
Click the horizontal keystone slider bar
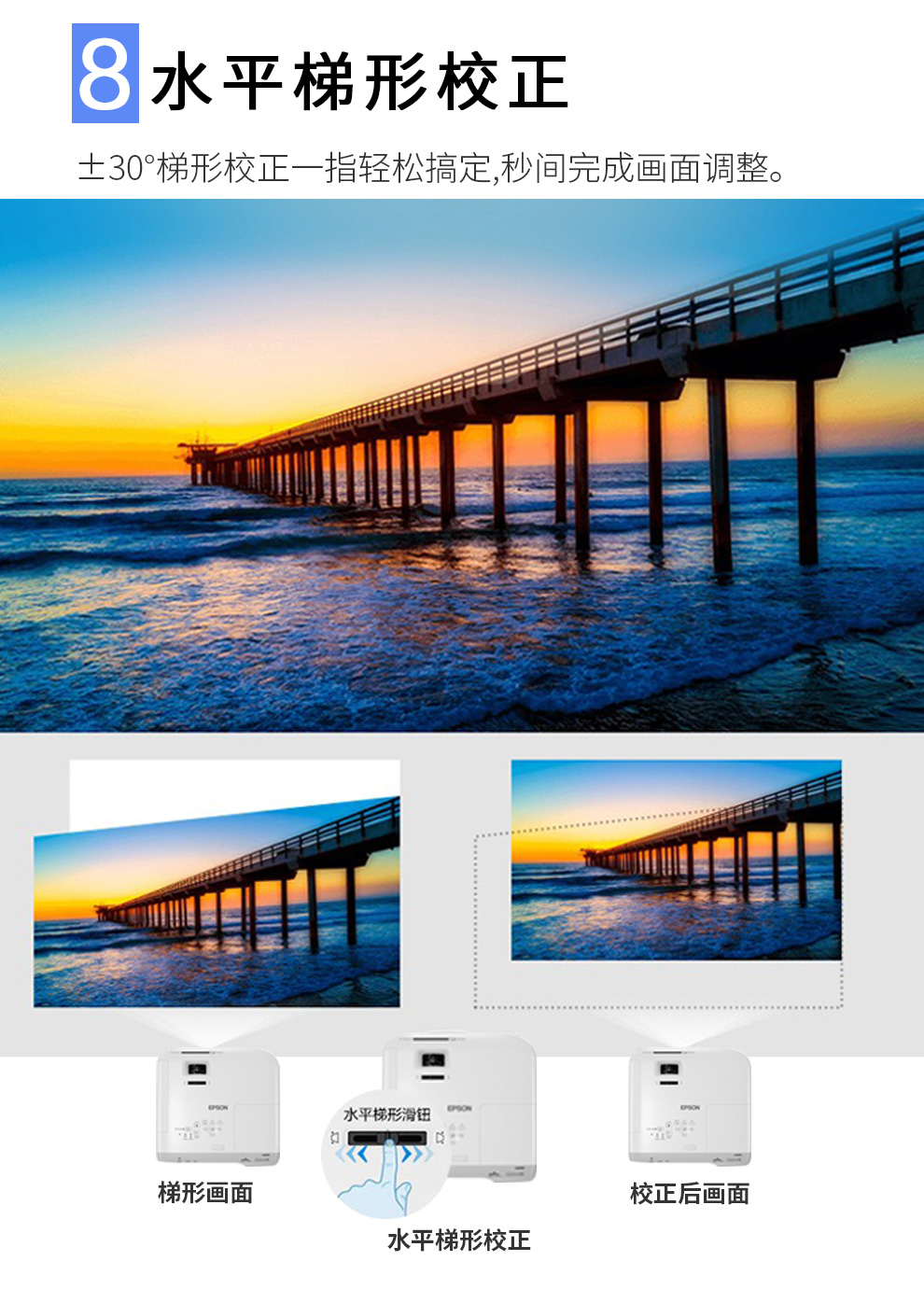[x=386, y=1138]
